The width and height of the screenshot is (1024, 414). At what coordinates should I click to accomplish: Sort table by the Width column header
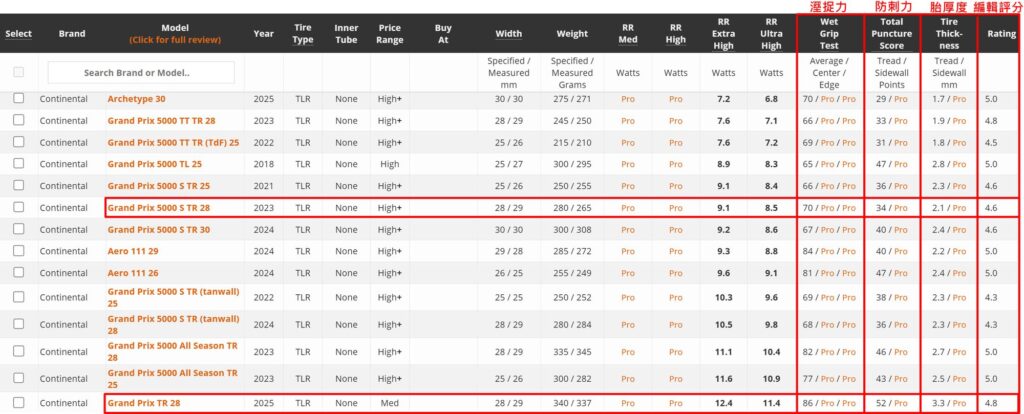pyautogui.click(x=509, y=34)
